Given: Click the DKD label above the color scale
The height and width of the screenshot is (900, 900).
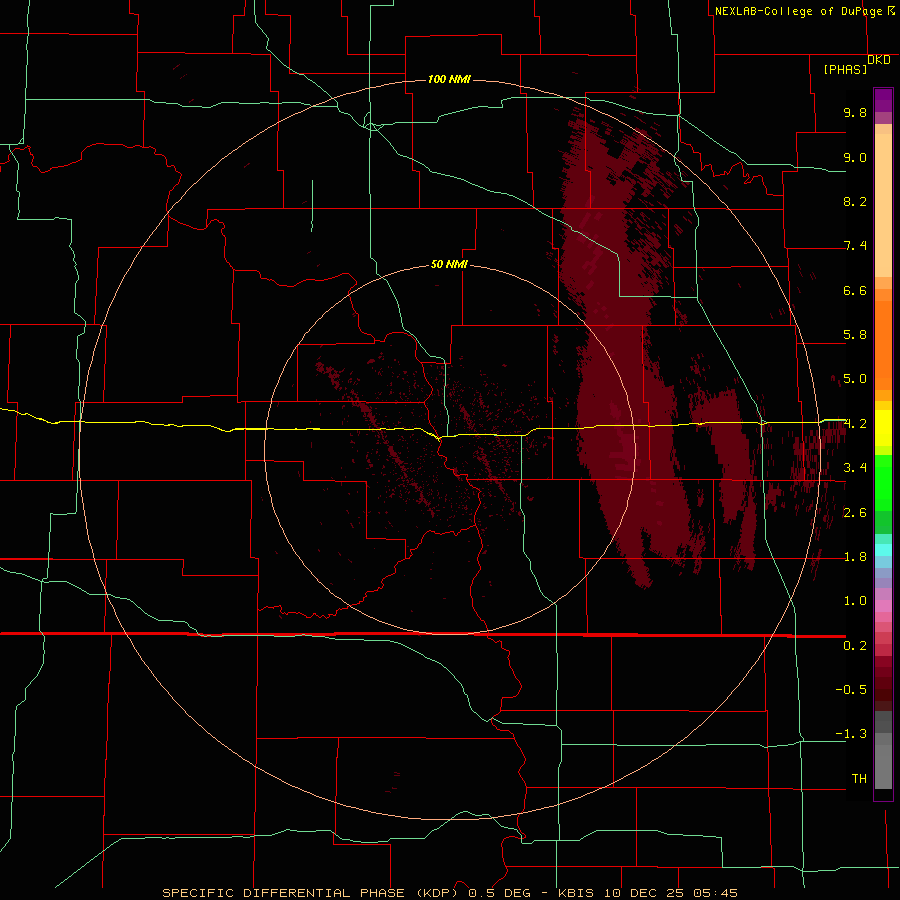Looking at the screenshot, I should pos(879,60).
